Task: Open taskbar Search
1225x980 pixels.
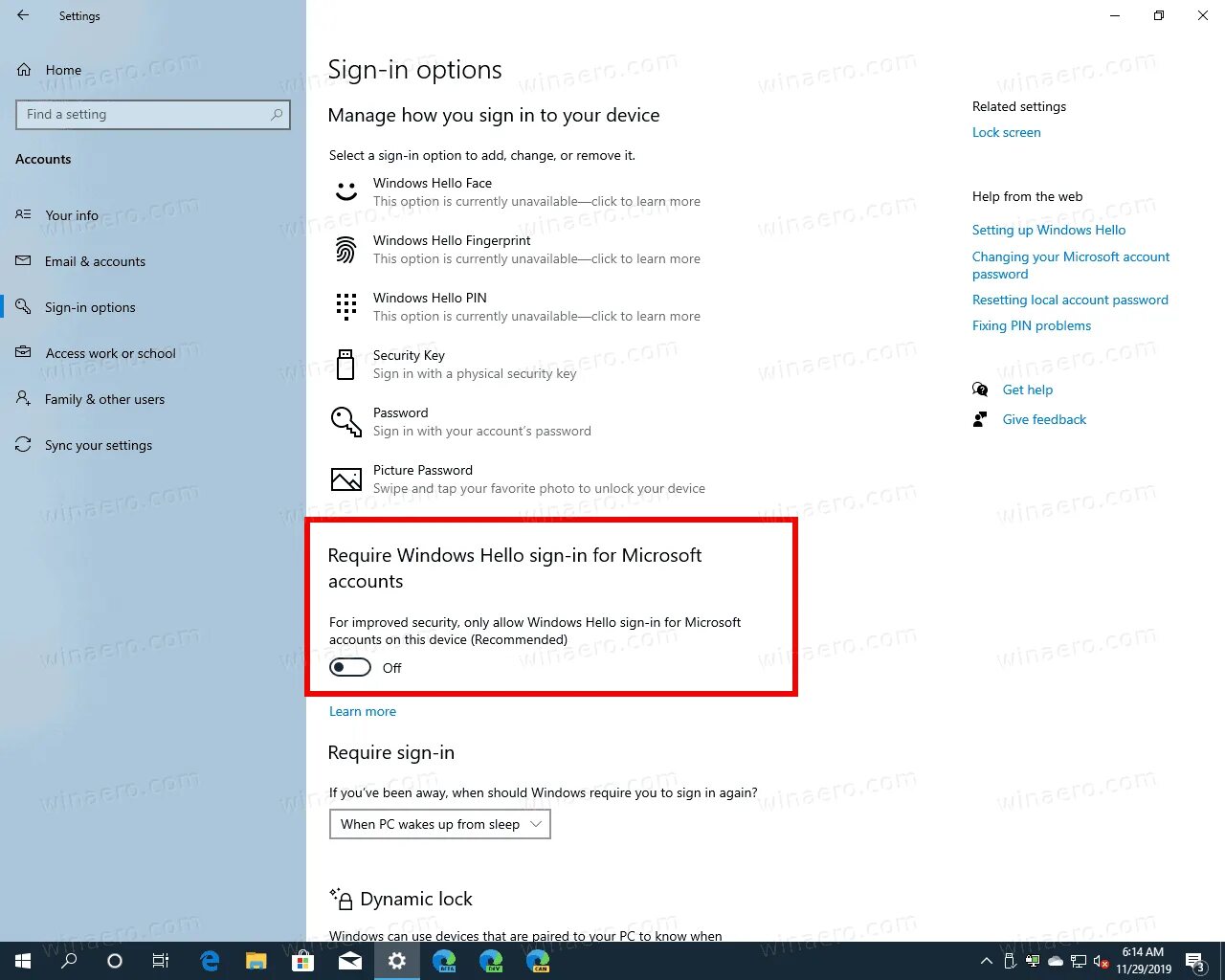Action: [69, 961]
